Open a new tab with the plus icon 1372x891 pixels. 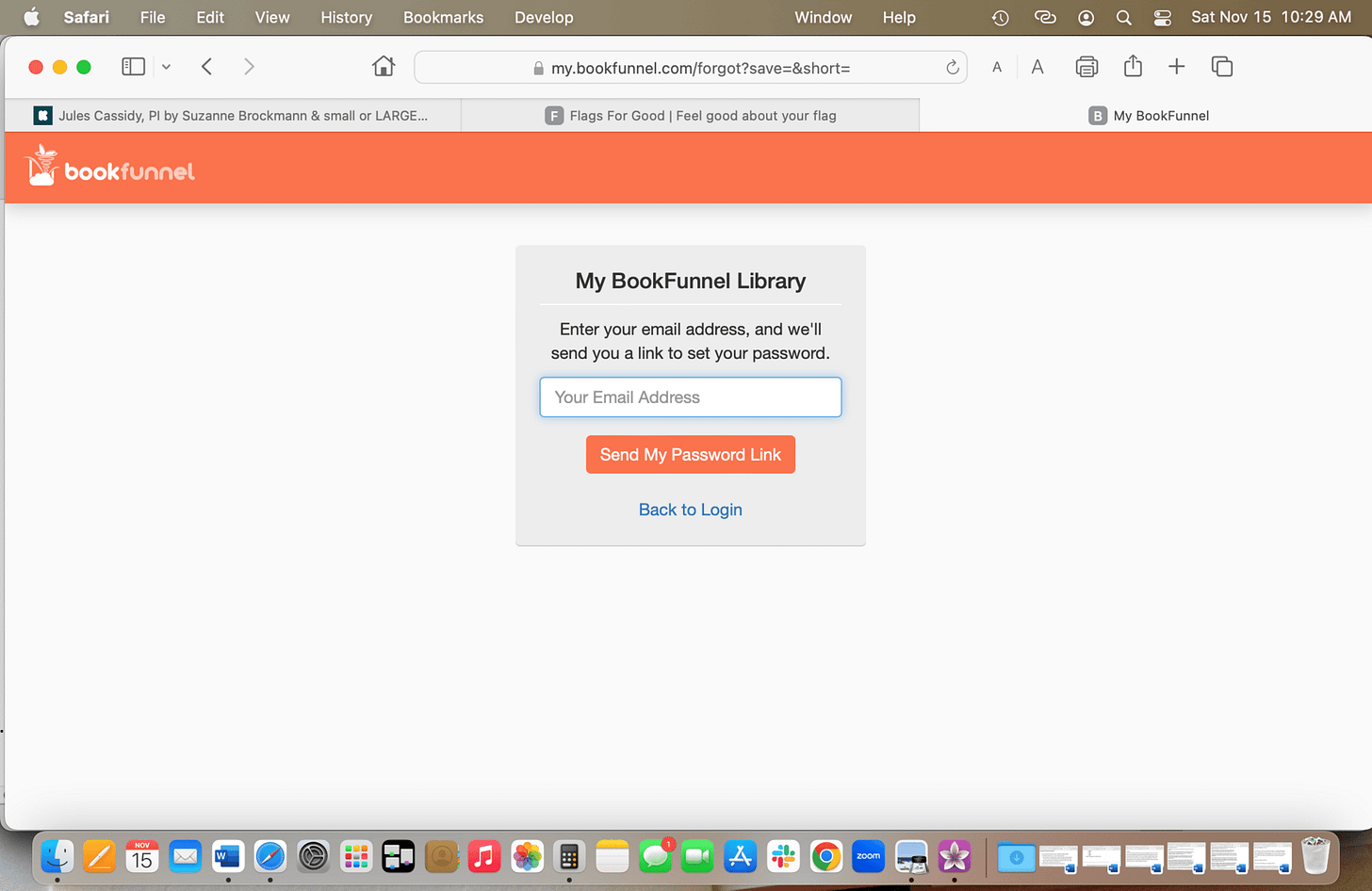point(1176,66)
